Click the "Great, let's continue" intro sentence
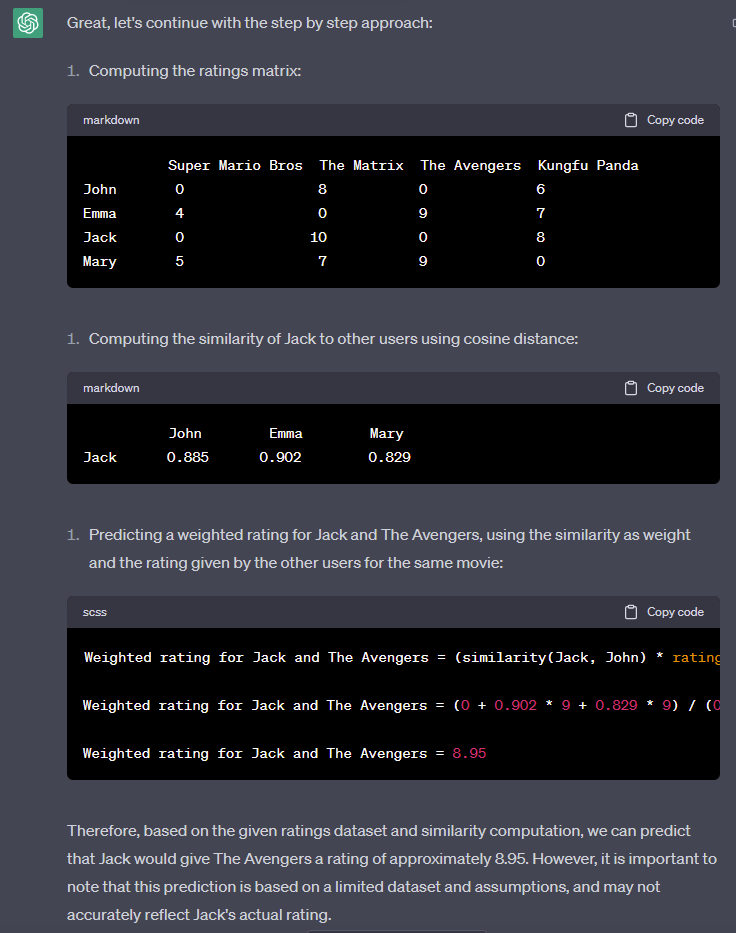 [250, 23]
